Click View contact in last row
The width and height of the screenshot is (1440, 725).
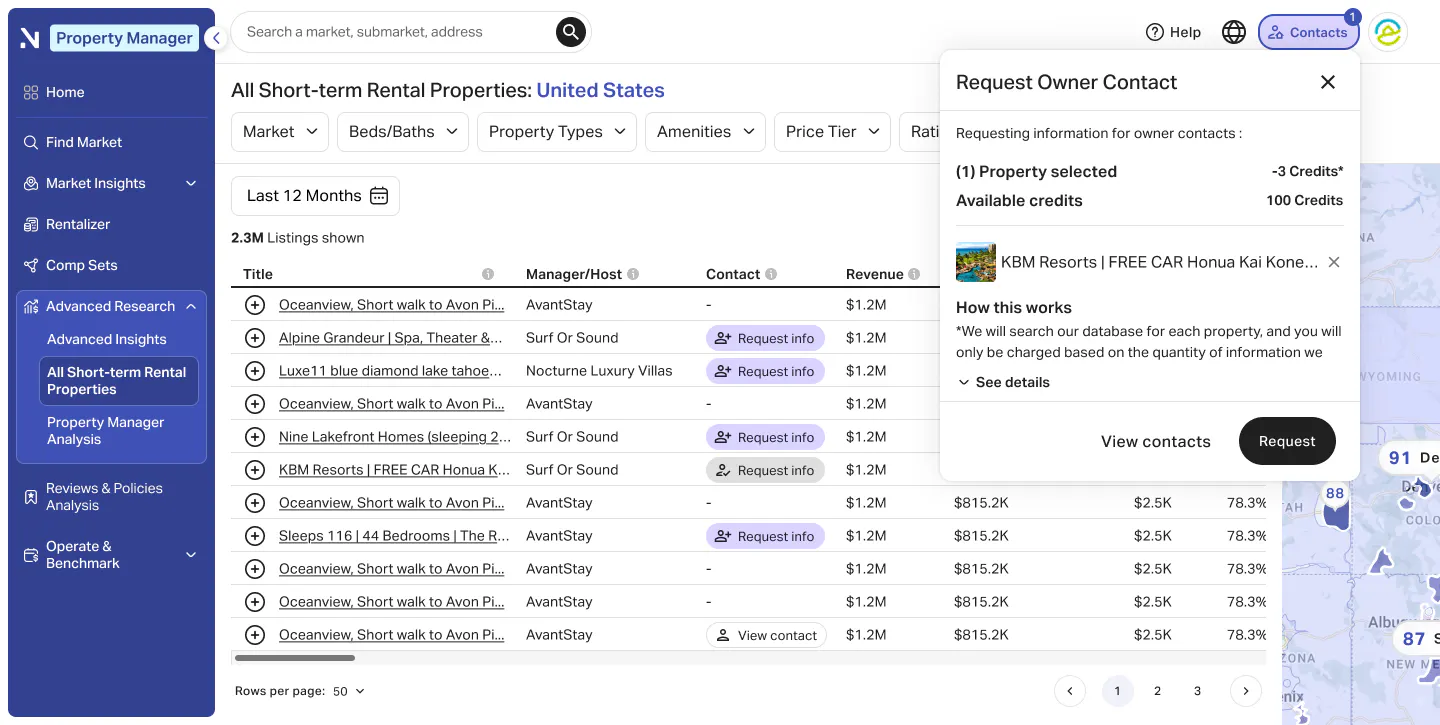click(x=766, y=635)
